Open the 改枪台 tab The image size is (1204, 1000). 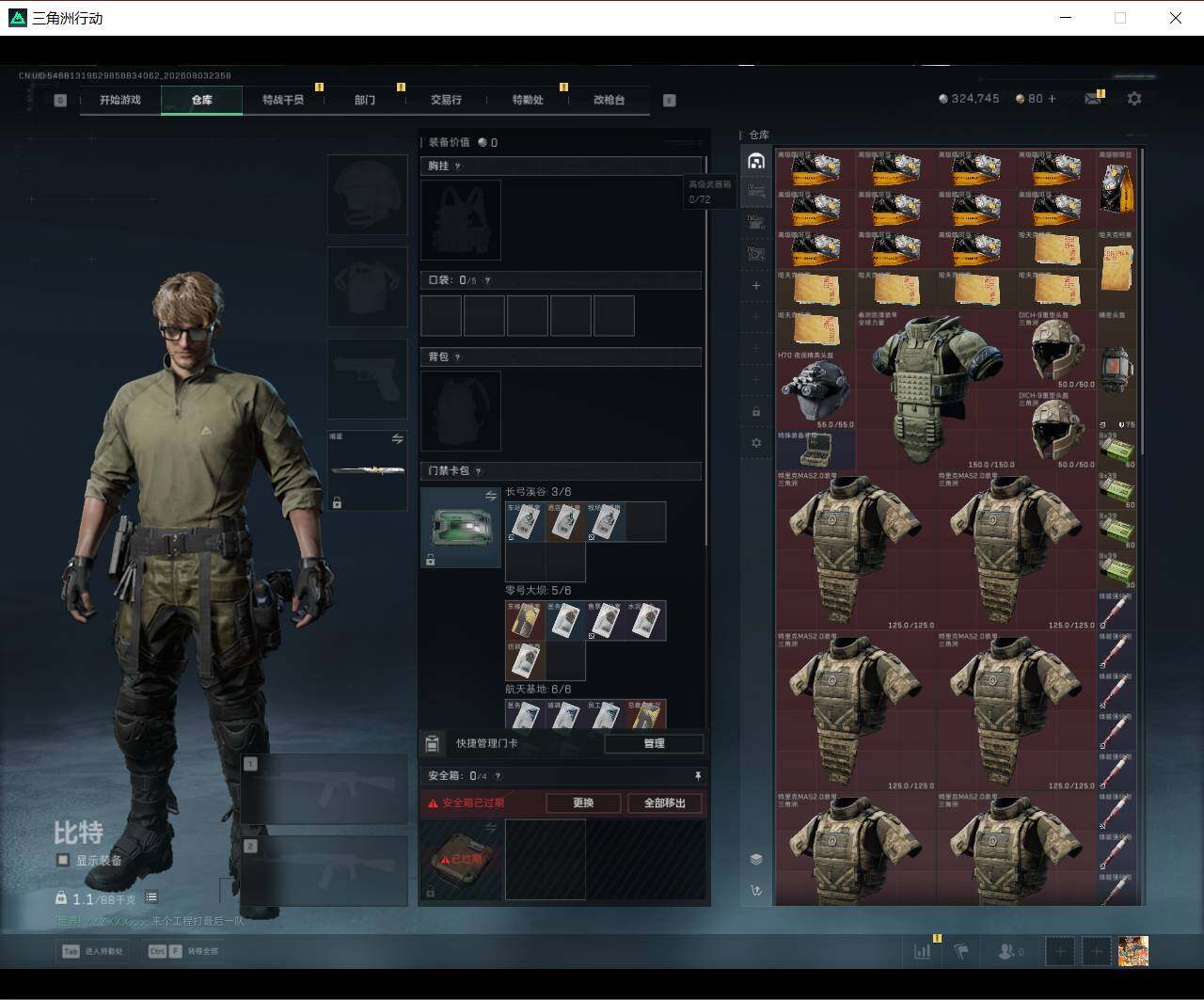609,100
